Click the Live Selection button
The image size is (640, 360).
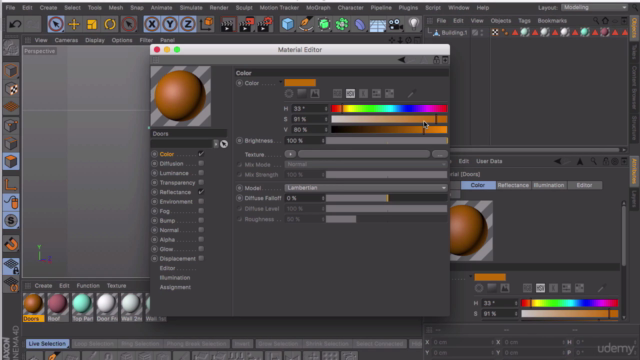click(47, 344)
